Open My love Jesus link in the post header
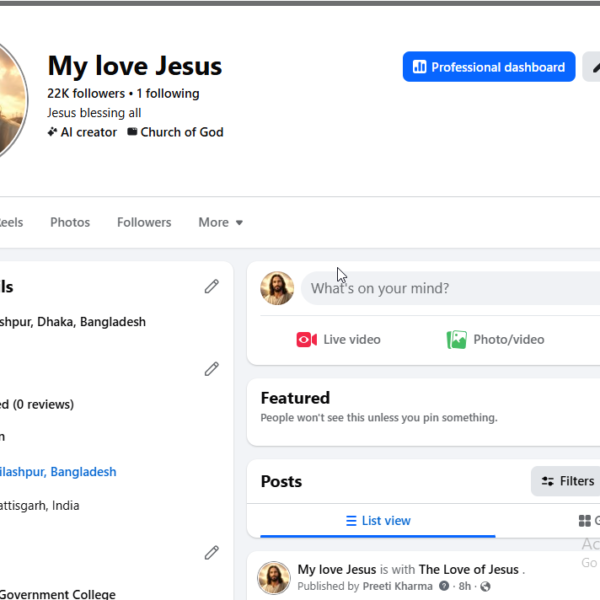This screenshot has width=600, height=600. (337, 569)
